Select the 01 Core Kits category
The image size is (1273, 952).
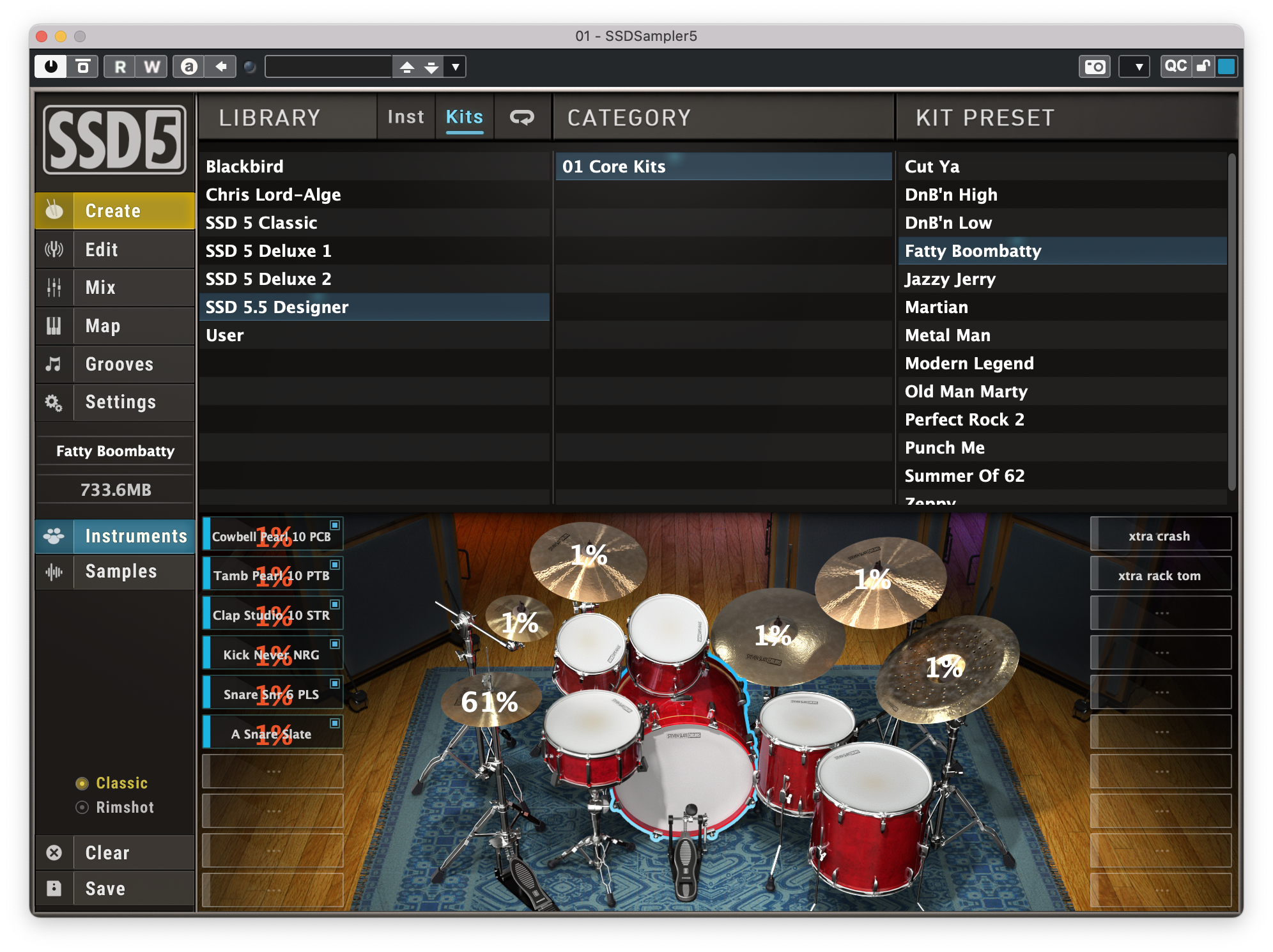click(x=724, y=166)
